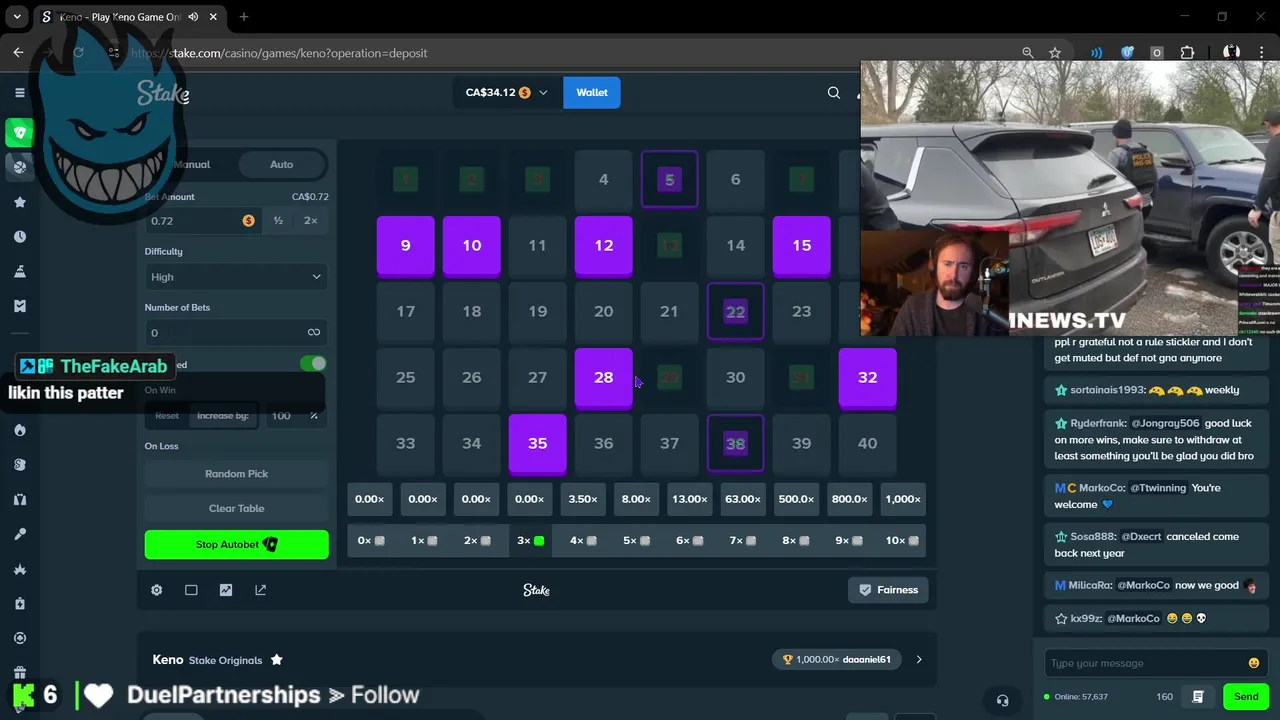Halve the bet with ½ button
The width and height of the screenshot is (1280, 720).
[x=278, y=221]
